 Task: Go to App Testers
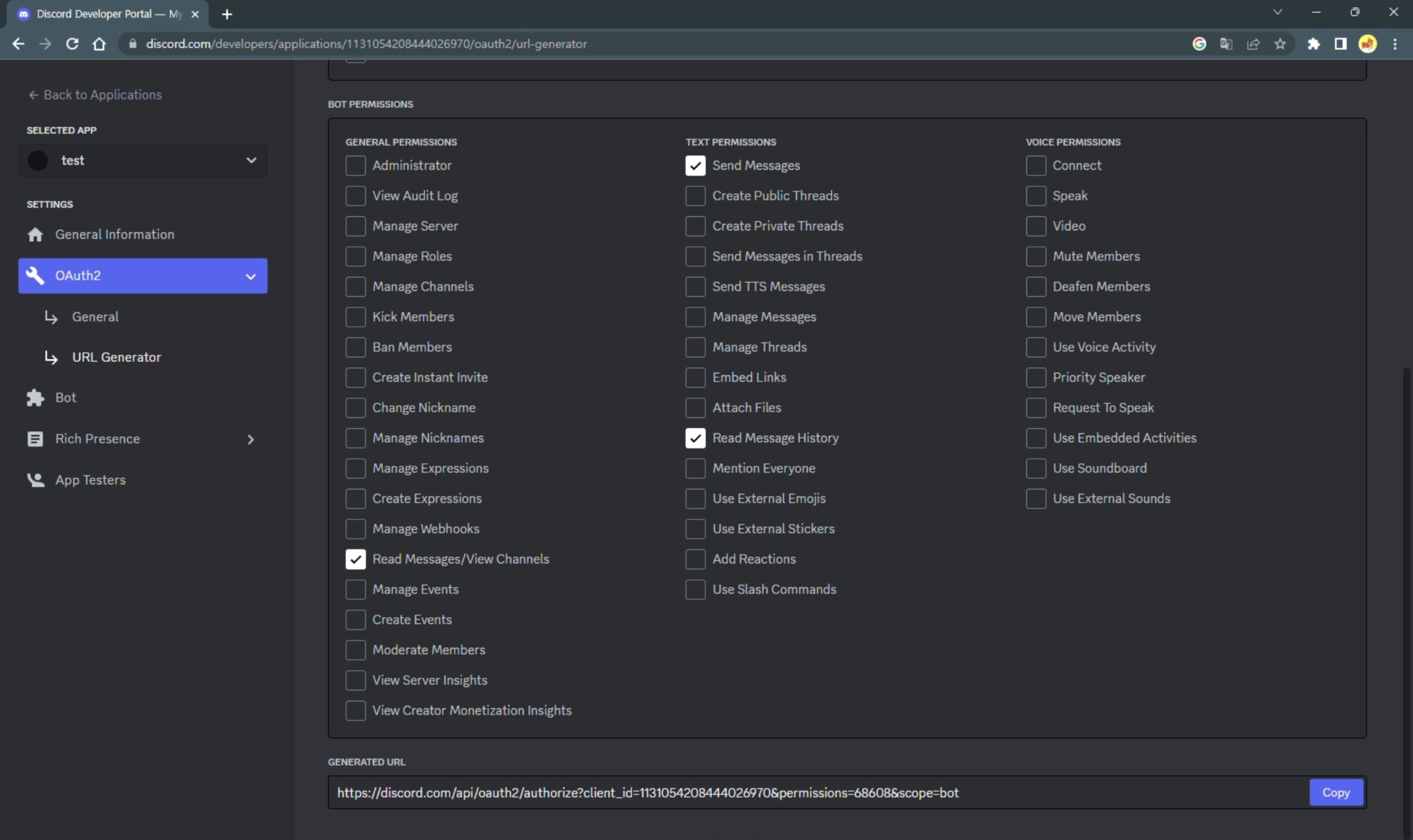143,480
